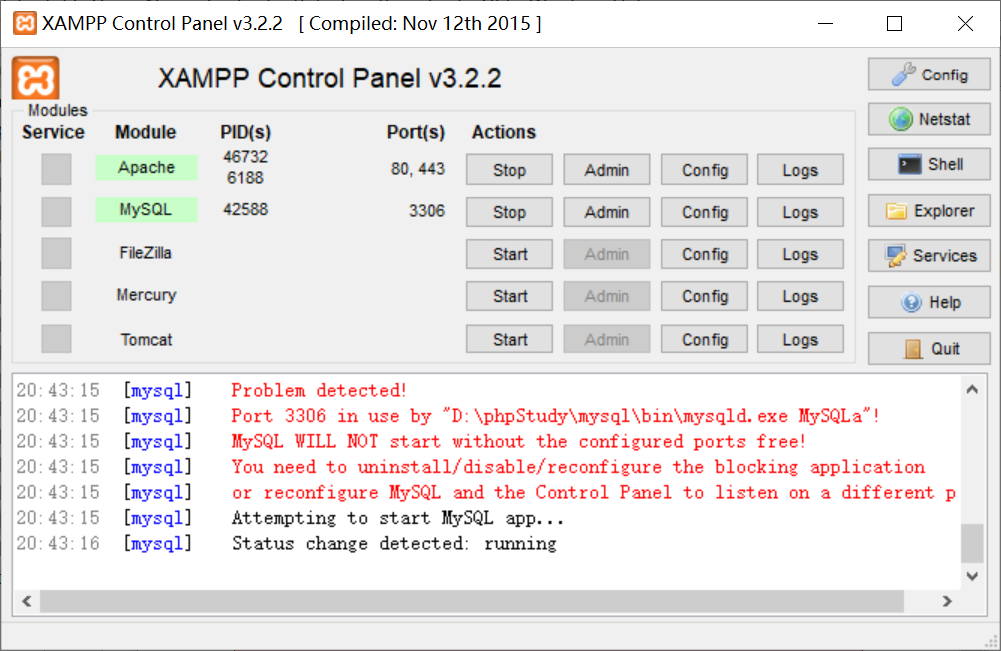Toggle the Tomcat service checkbox

tap(56, 338)
